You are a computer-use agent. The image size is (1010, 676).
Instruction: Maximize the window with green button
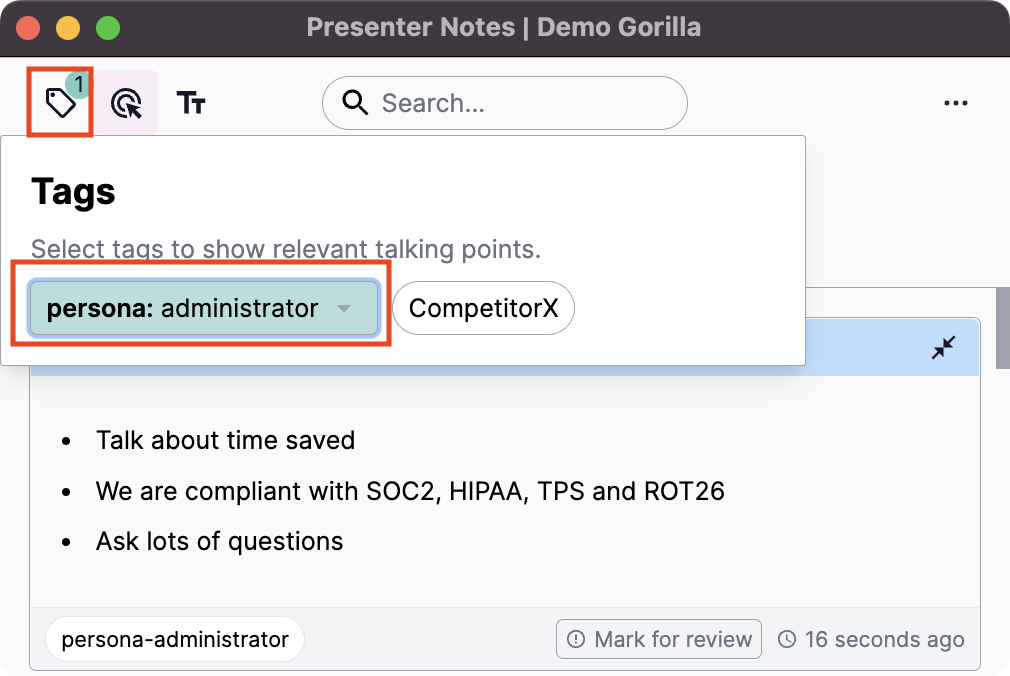coord(107,27)
